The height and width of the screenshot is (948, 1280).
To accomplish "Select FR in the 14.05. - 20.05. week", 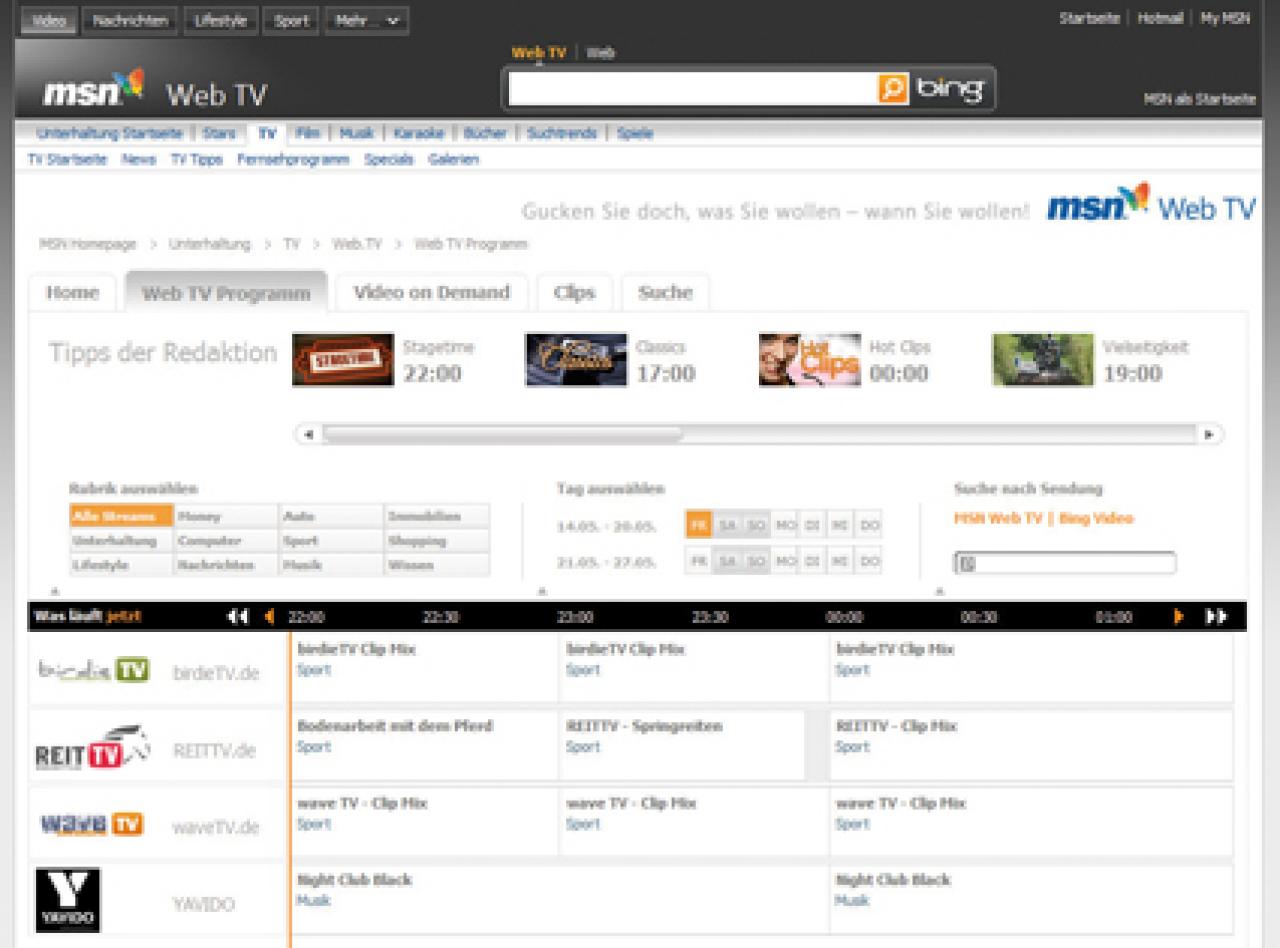I will (x=699, y=525).
